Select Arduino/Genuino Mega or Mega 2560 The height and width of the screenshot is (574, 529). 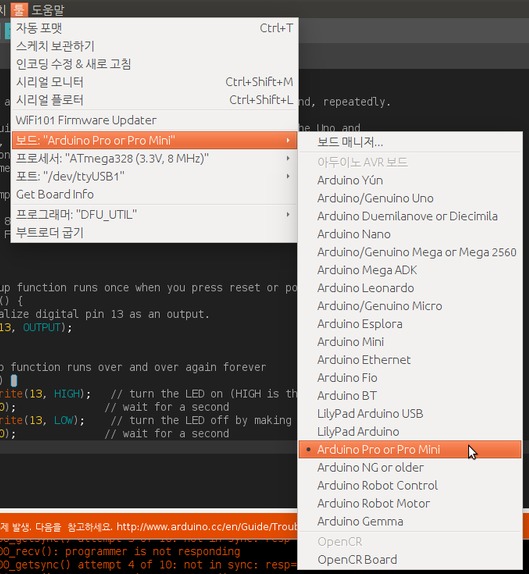[x=410, y=252]
